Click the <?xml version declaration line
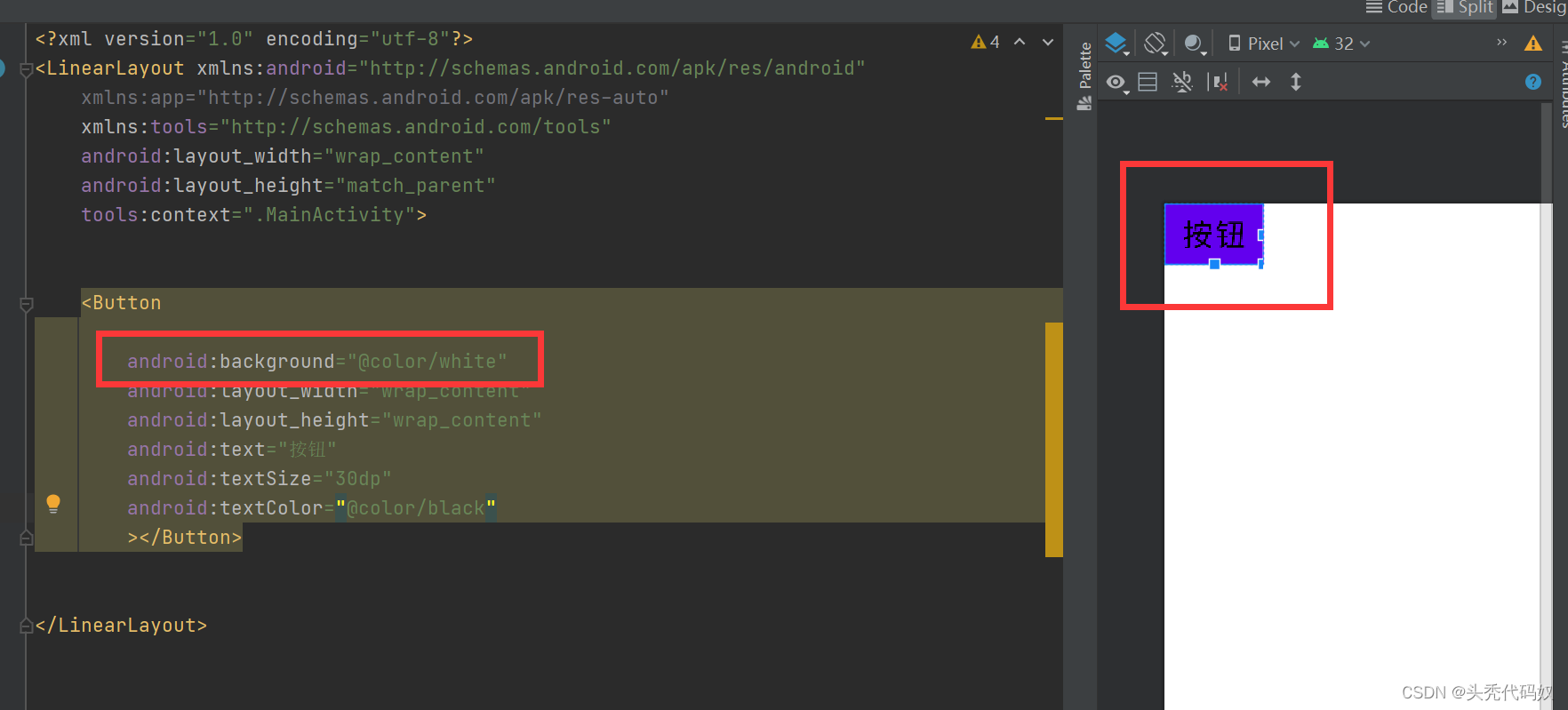Viewport: 1568px width, 710px height. click(253, 39)
